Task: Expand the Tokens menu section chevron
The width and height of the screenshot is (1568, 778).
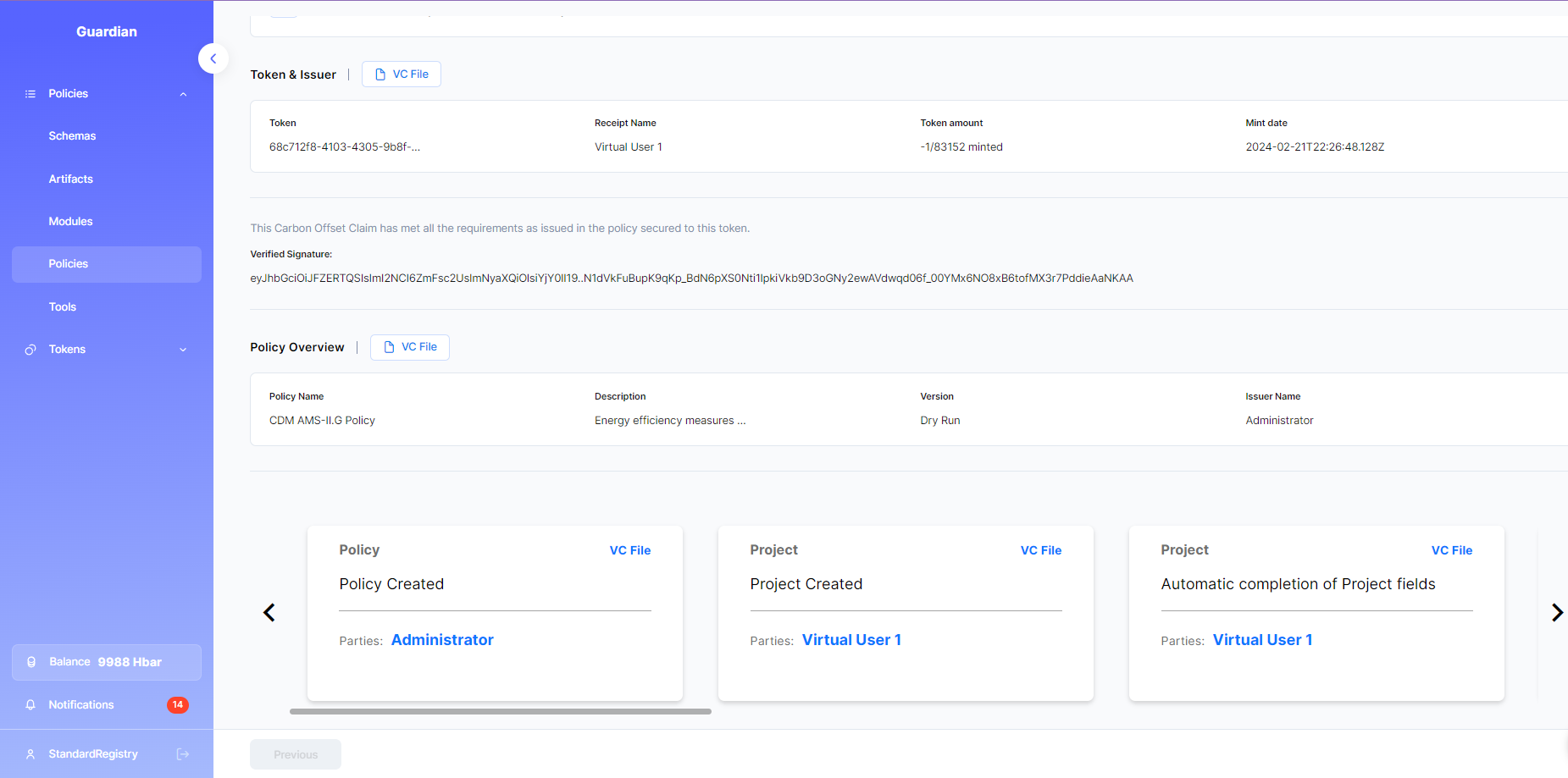Action: pyautogui.click(x=183, y=350)
